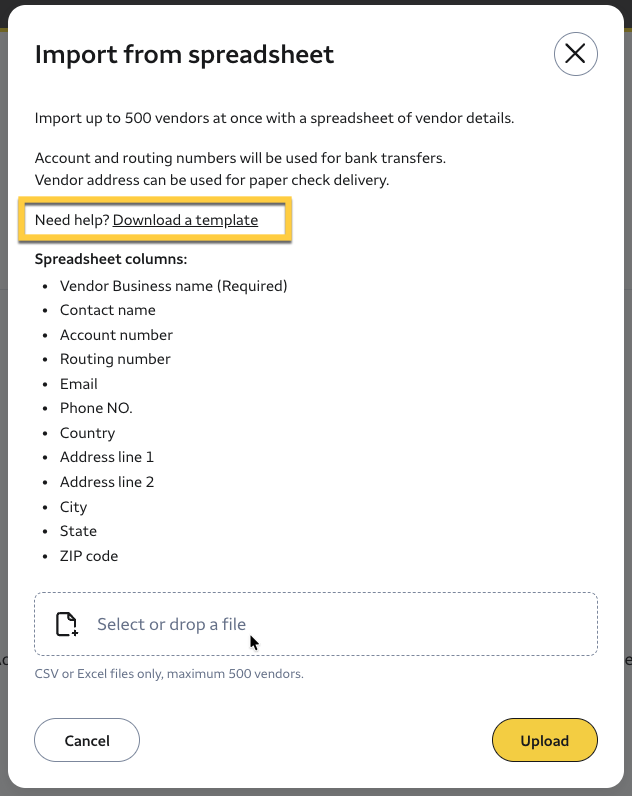Cancel the spreadsheet import
This screenshot has width=632, height=796.
click(87, 740)
